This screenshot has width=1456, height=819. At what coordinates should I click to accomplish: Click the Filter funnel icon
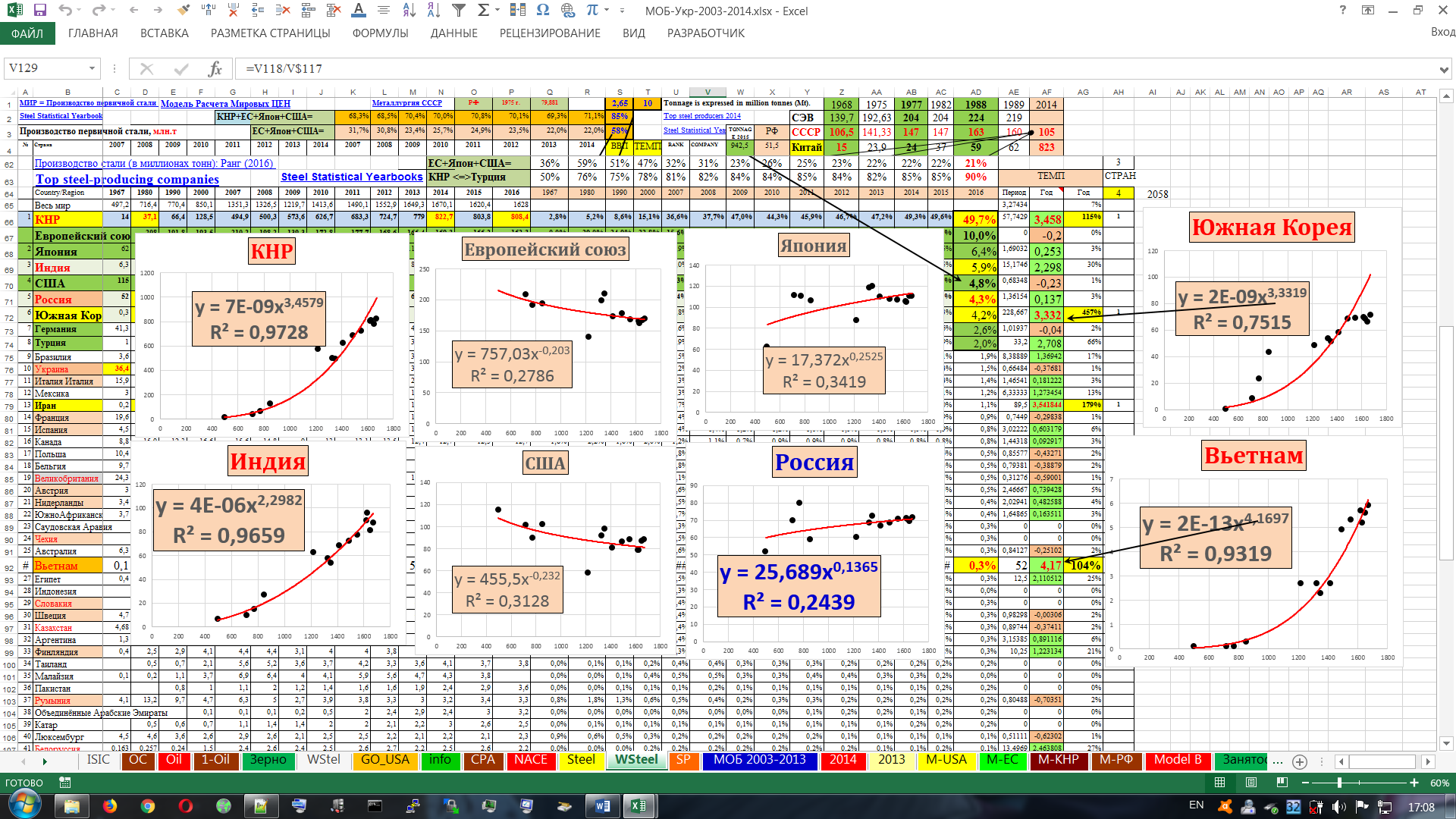point(459,11)
